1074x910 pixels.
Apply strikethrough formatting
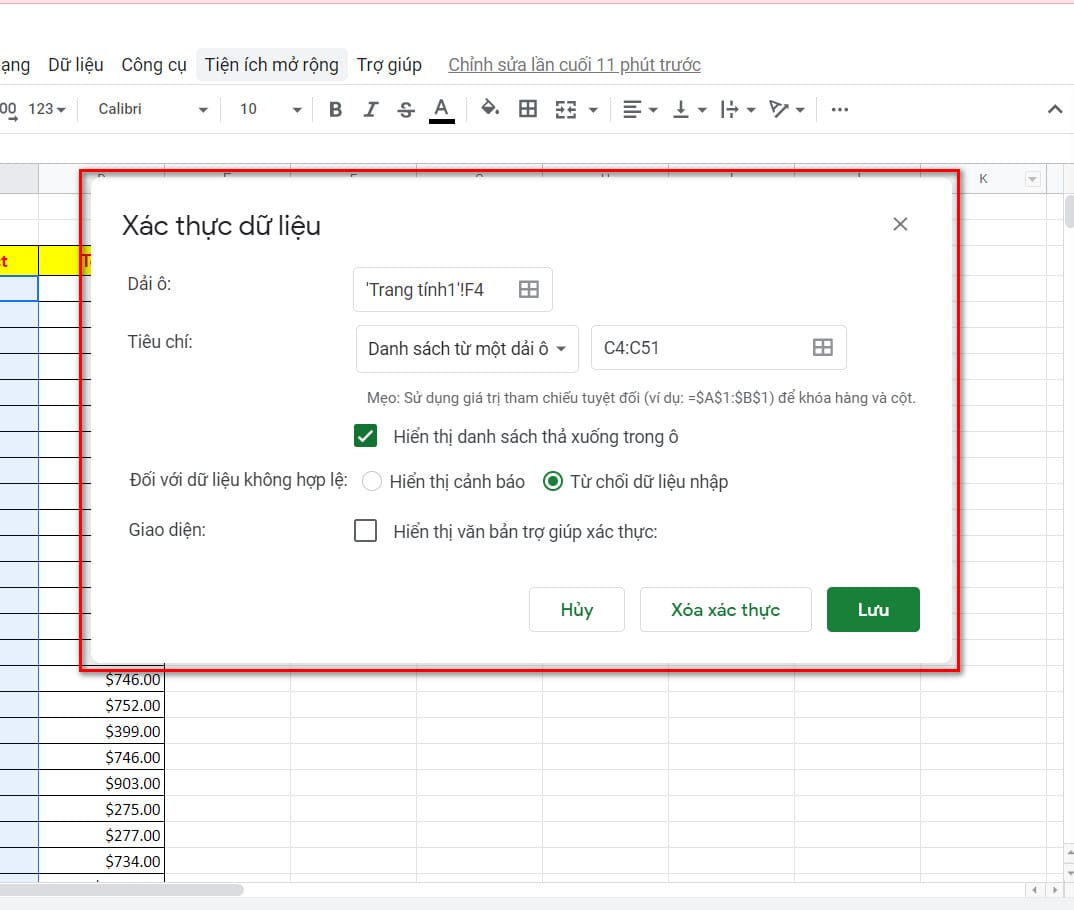(405, 109)
